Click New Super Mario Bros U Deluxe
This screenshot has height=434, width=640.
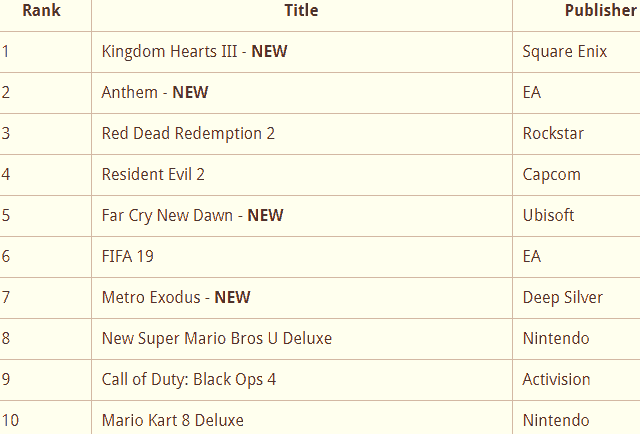pos(217,339)
